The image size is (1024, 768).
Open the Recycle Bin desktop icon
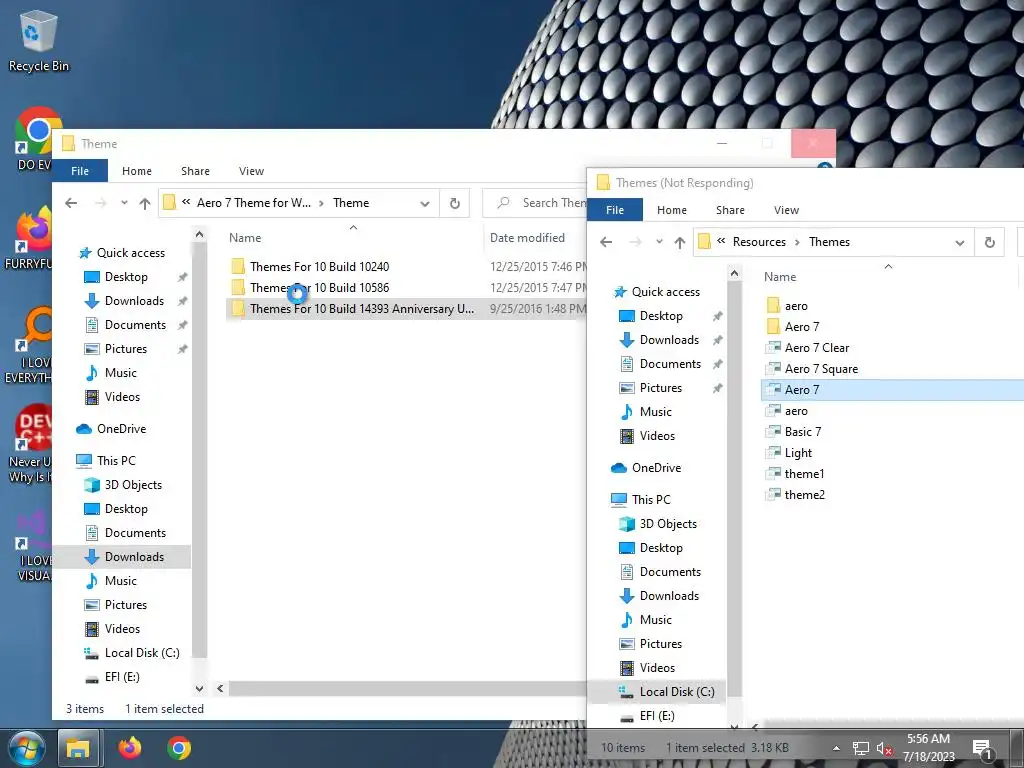38,40
